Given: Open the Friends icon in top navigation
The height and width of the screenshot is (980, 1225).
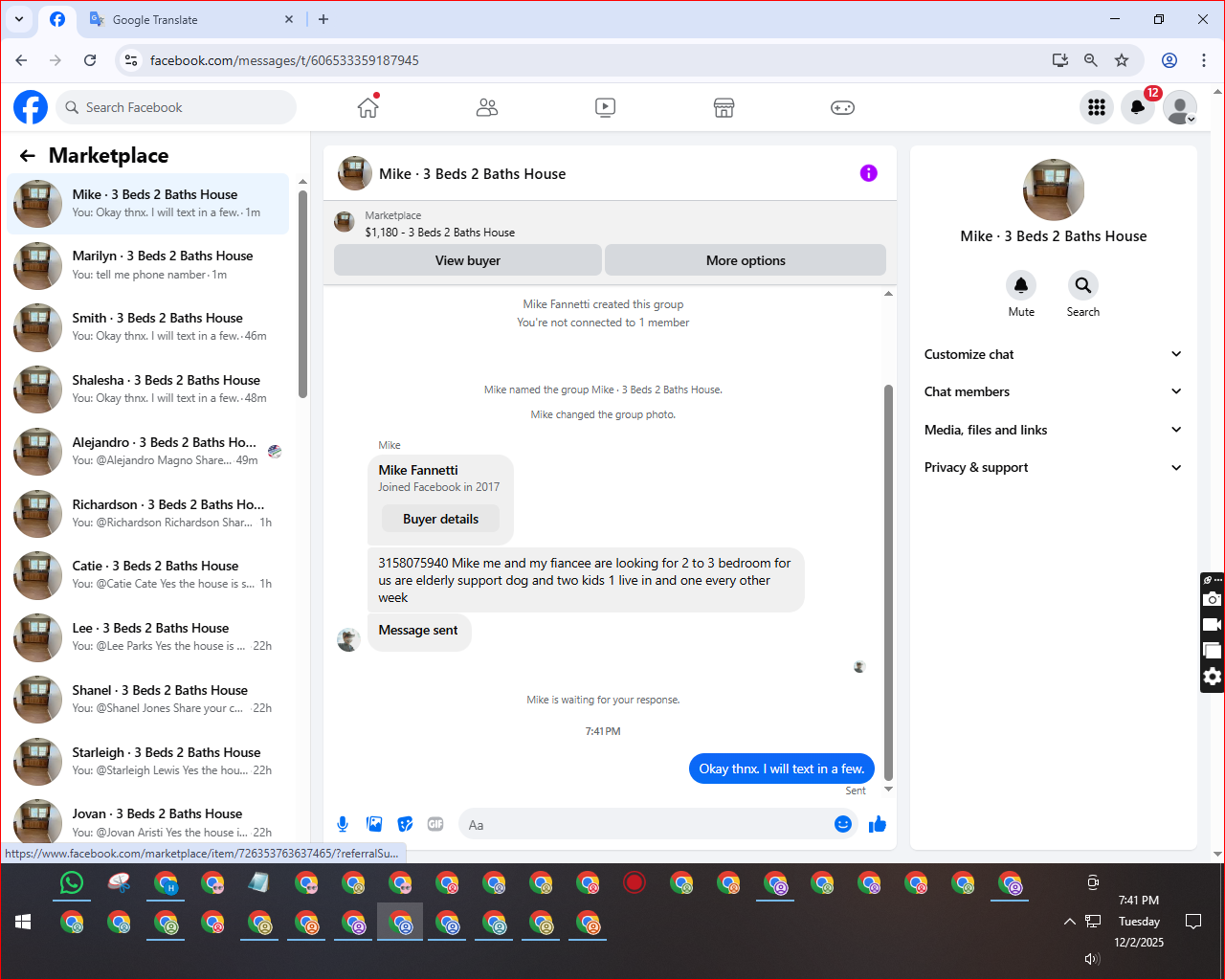Looking at the screenshot, I should [x=487, y=107].
